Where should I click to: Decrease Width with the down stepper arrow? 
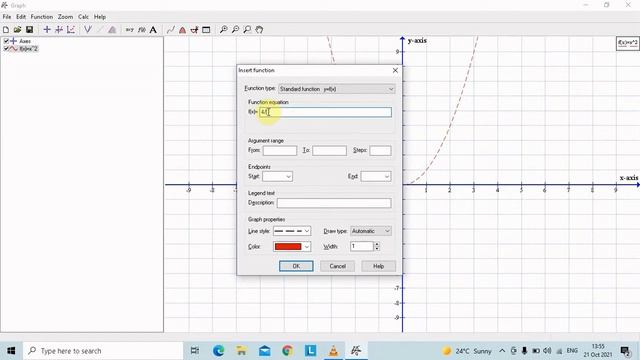(377, 249)
